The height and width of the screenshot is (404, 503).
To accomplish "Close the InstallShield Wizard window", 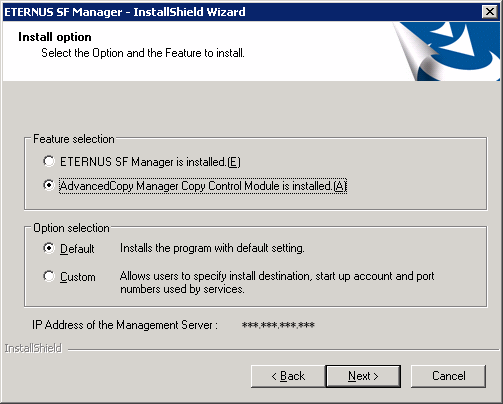I will click(x=490, y=12).
